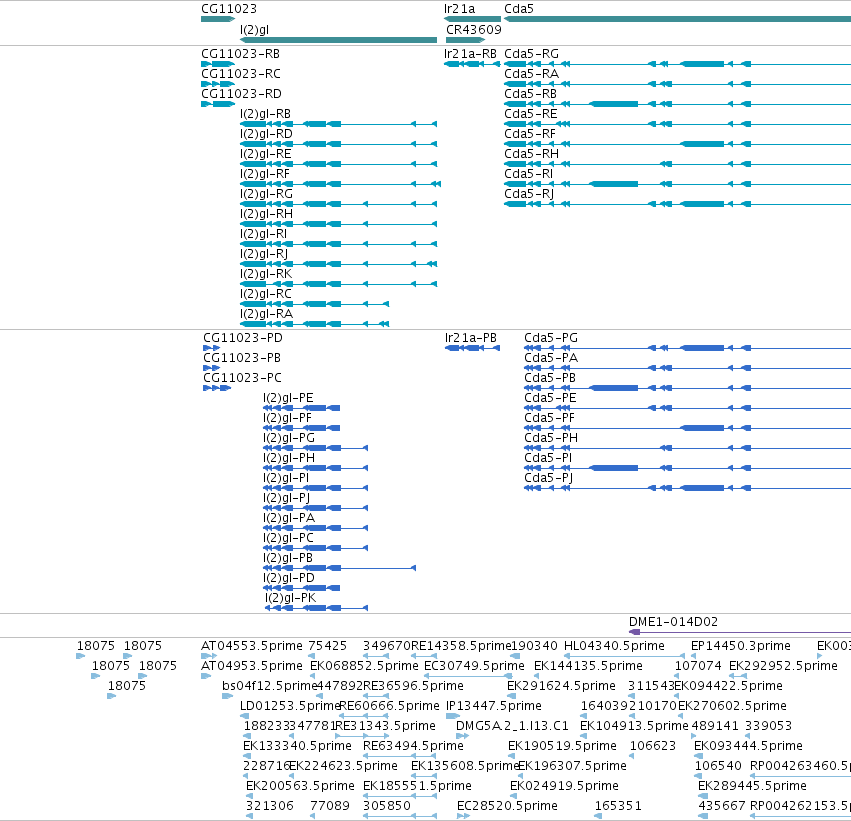Image resolution: width=851 pixels, height=821 pixels.
Task: Click the Cda5-PJ protein label
Action: [x=548, y=478]
